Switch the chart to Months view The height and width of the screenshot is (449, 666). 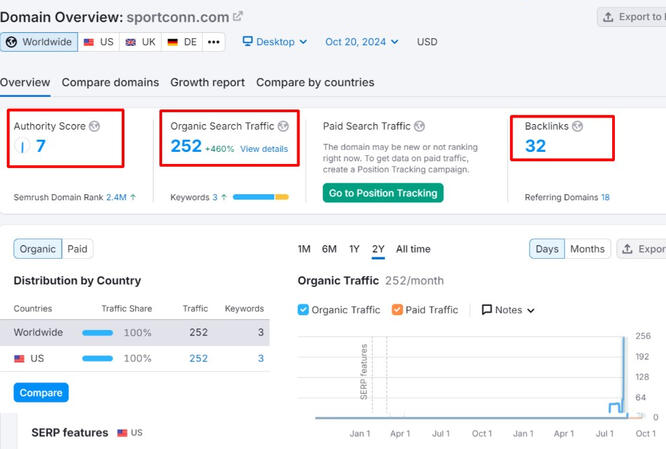[x=587, y=249]
